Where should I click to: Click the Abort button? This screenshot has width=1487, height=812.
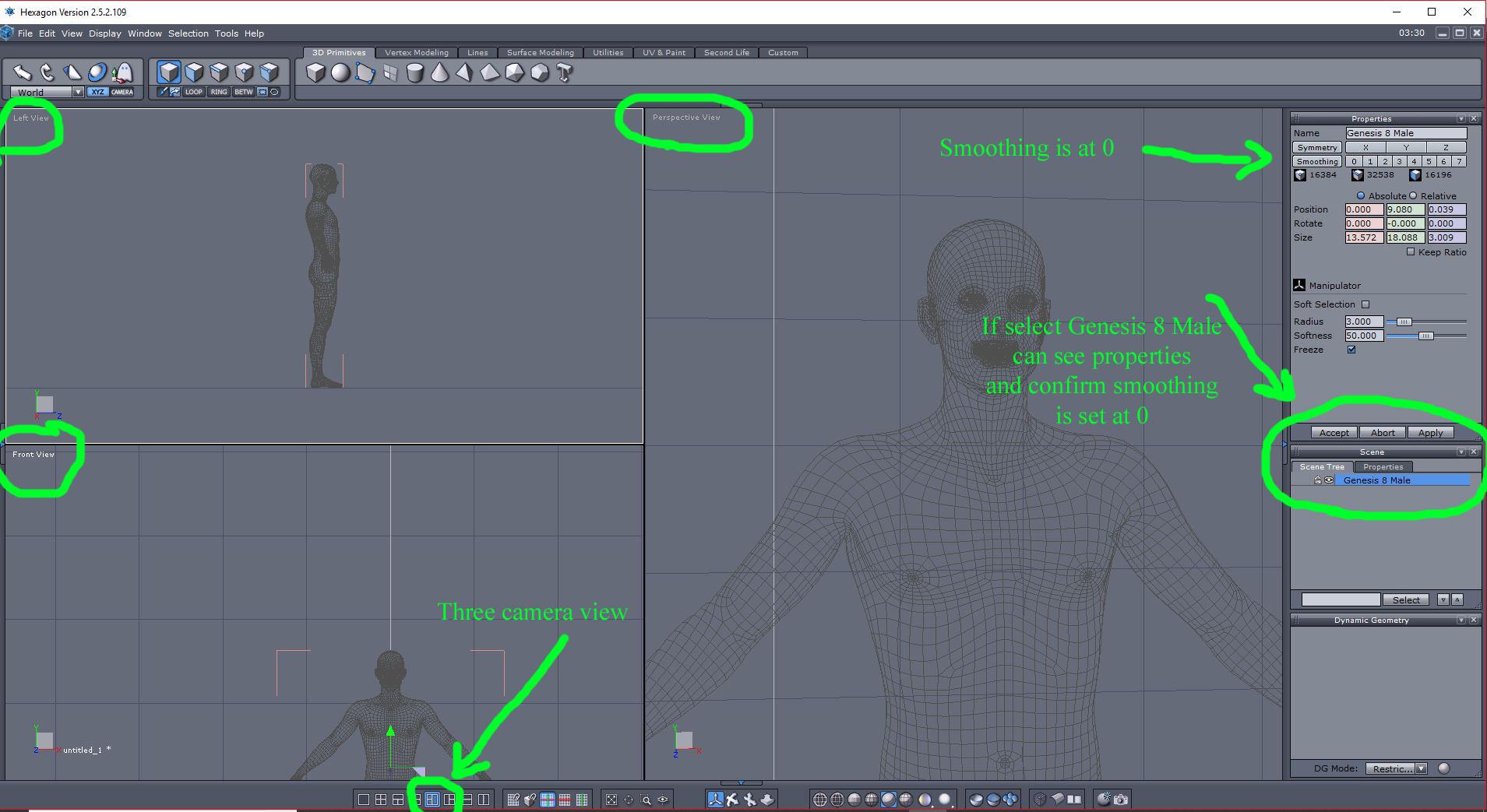[1383, 433]
